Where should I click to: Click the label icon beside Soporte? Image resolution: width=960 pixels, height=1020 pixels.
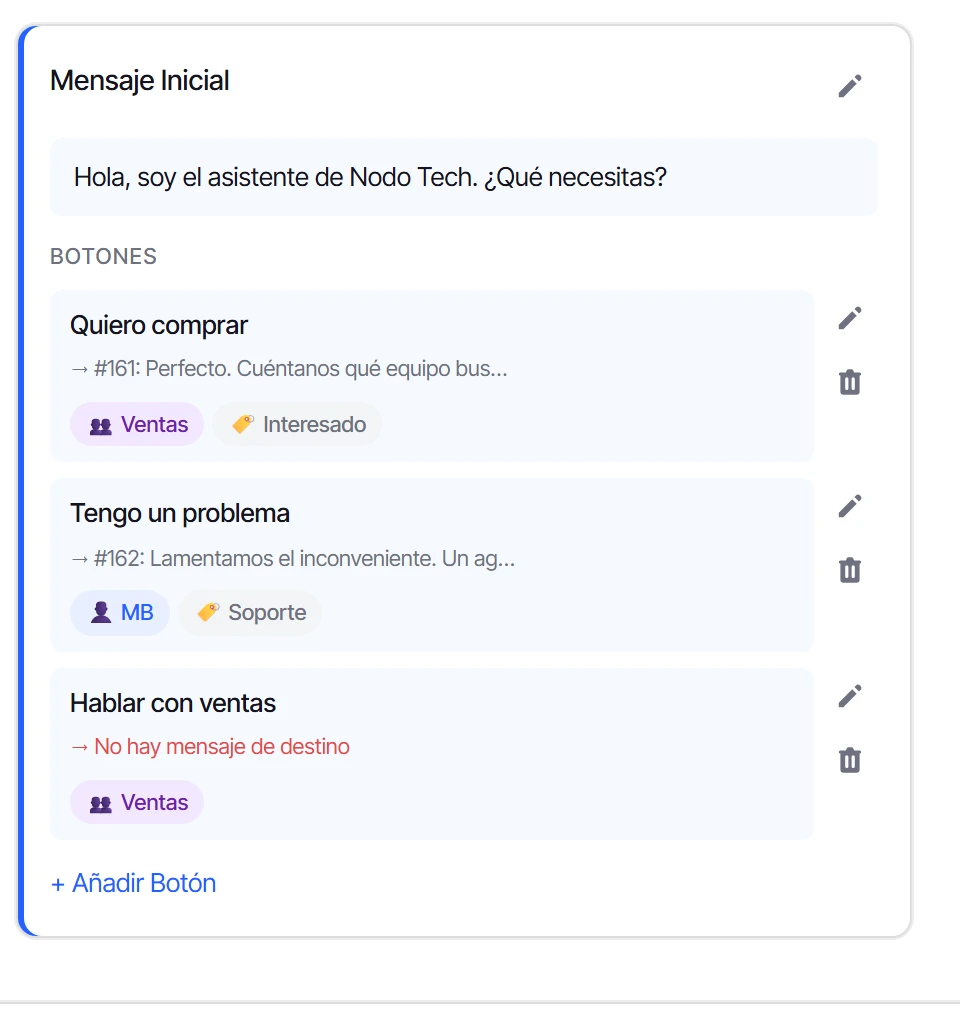pos(208,612)
